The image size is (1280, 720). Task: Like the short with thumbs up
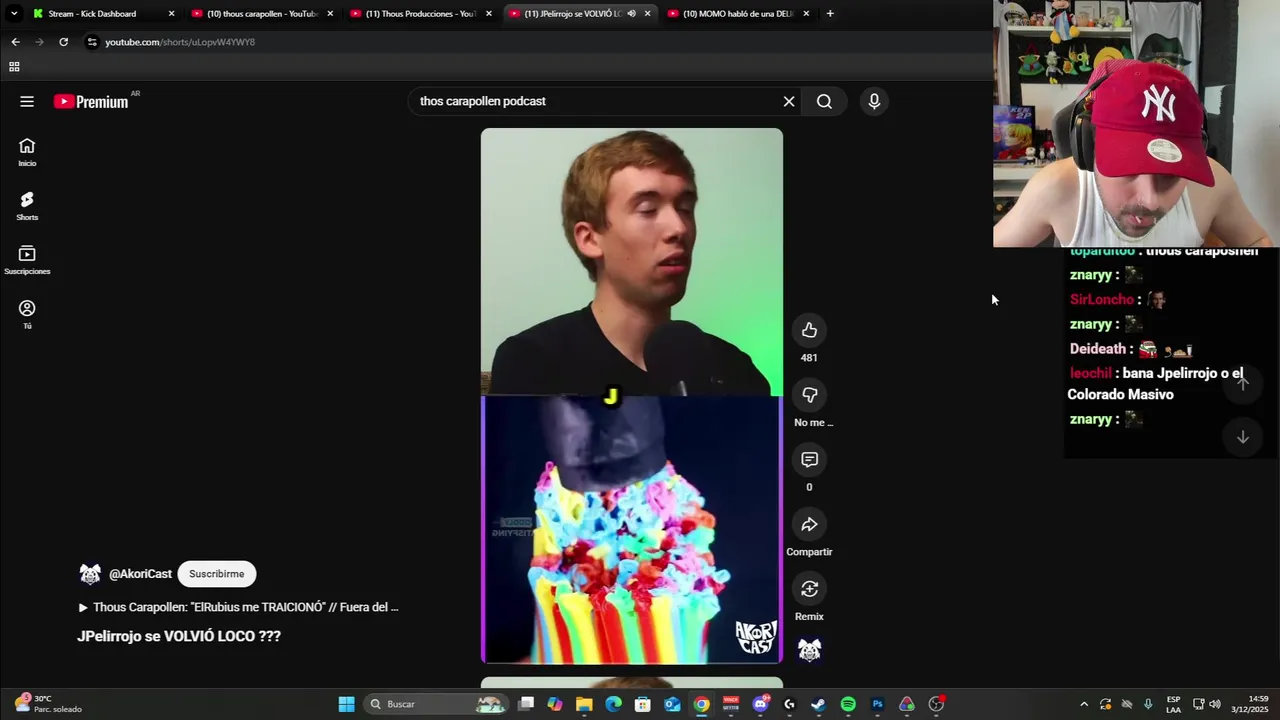pyautogui.click(x=809, y=330)
